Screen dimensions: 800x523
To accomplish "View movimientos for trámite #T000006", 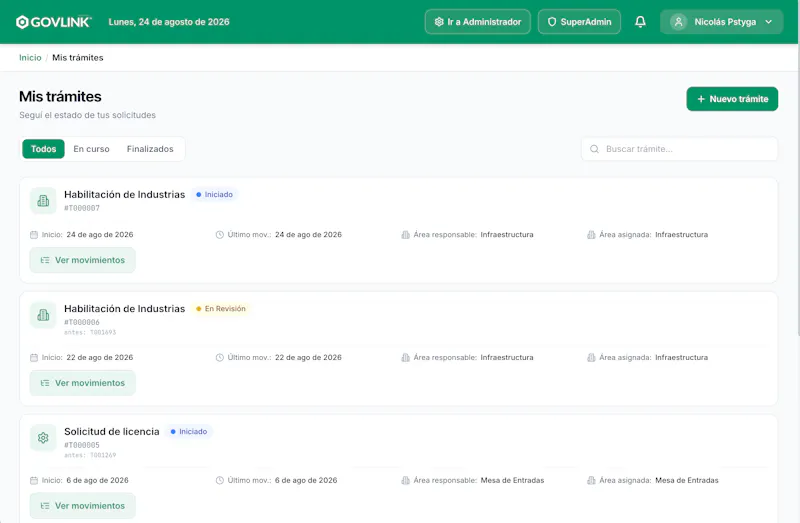I will [x=83, y=383].
